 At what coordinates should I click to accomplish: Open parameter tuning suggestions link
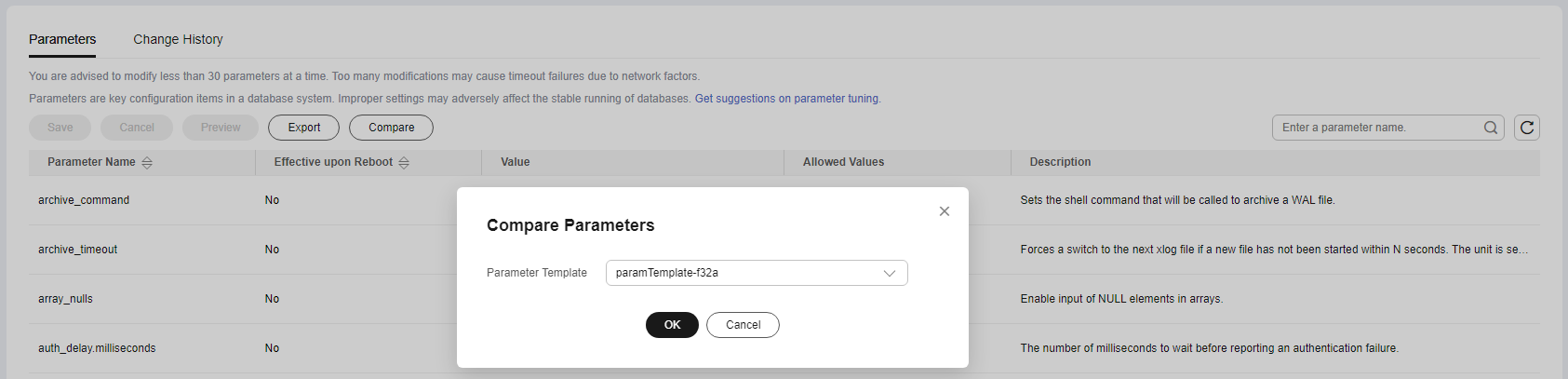tap(787, 99)
